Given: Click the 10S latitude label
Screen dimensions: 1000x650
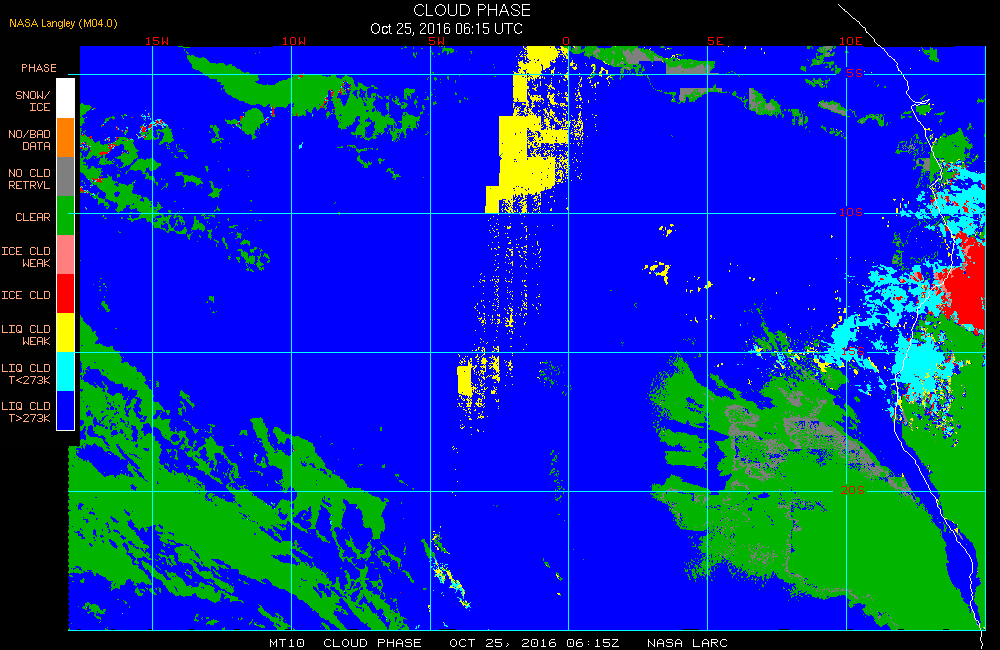Looking at the screenshot, I should tap(851, 212).
